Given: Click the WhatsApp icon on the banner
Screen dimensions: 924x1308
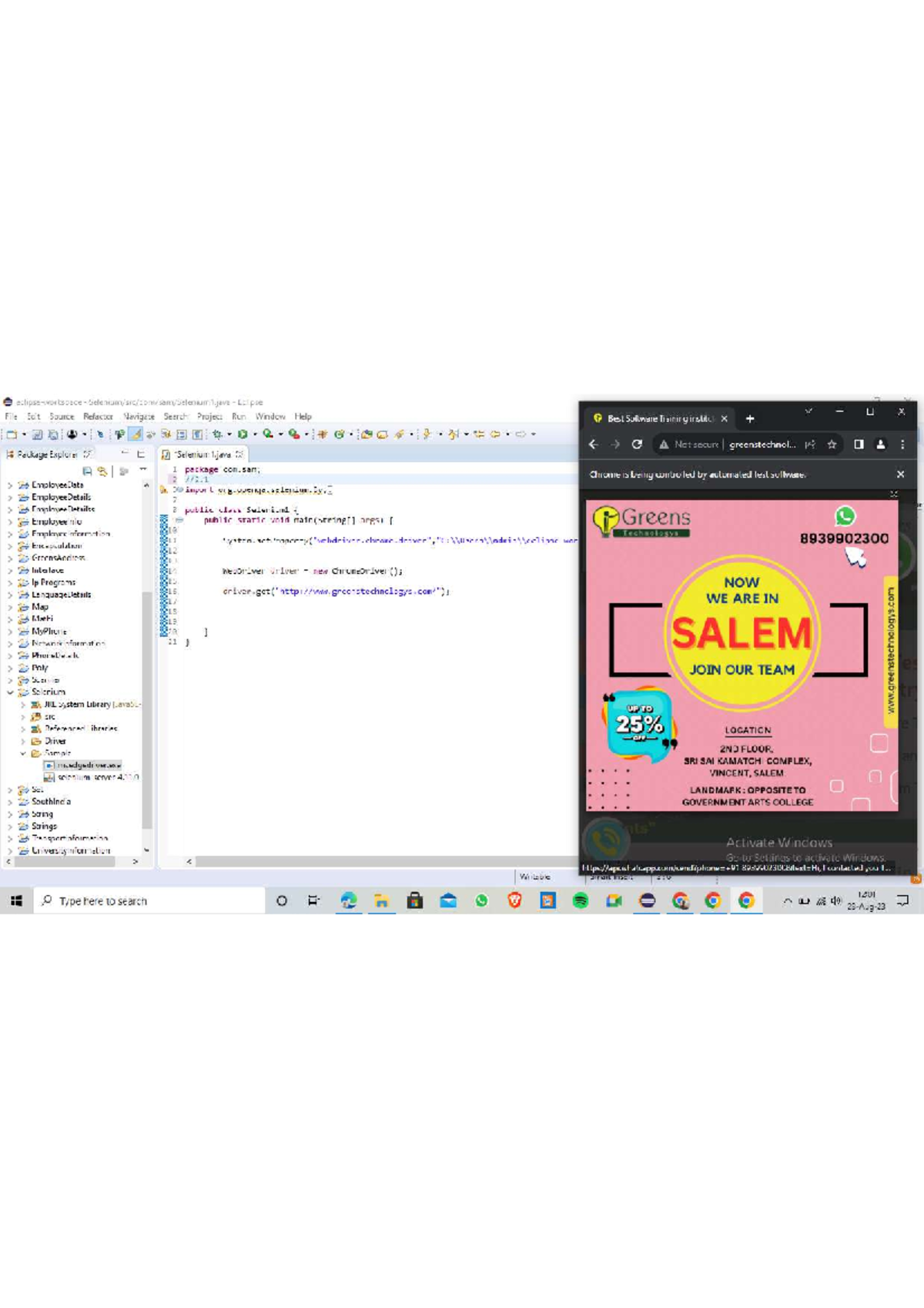Looking at the screenshot, I should [x=845, y=516].
